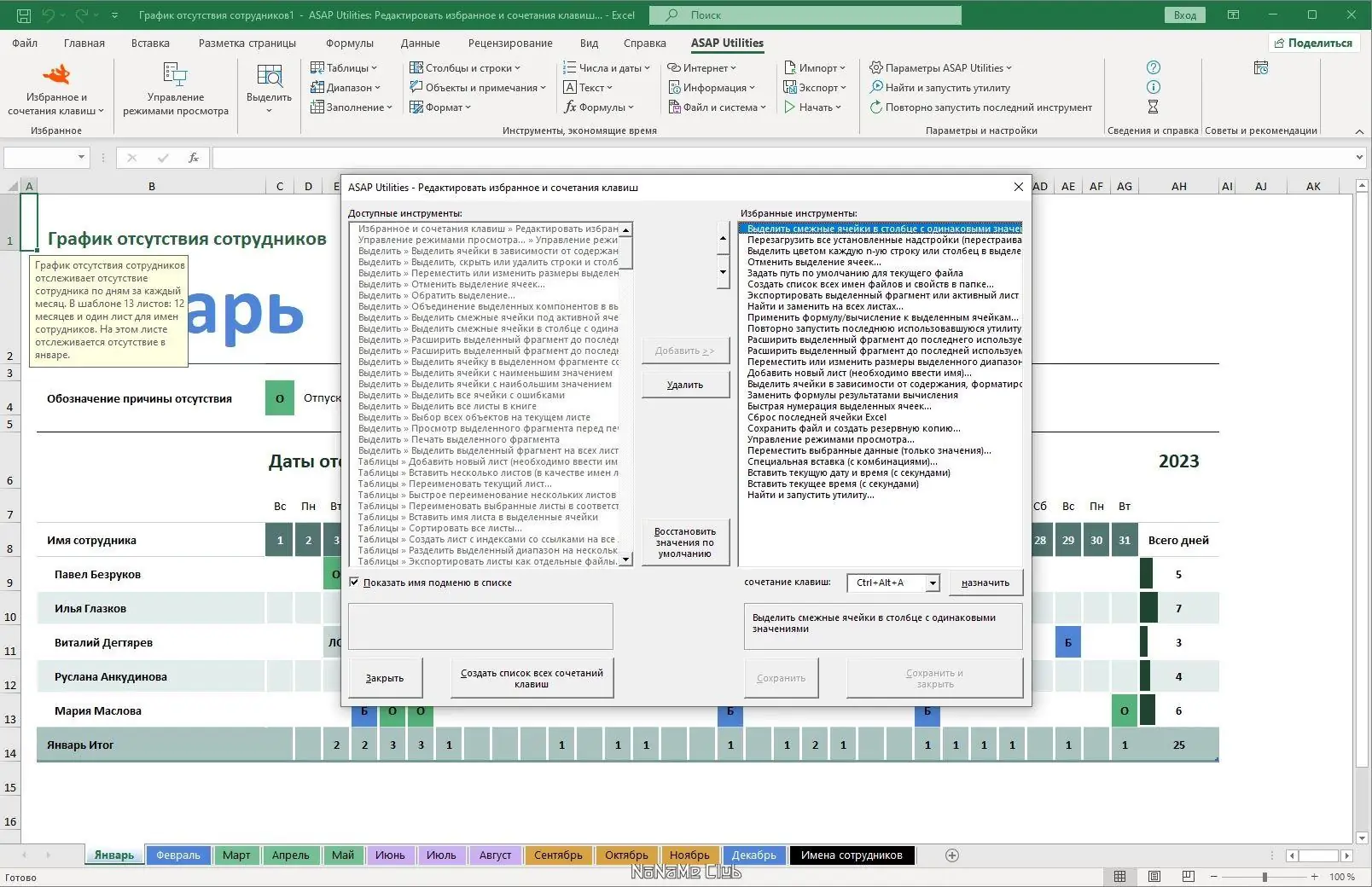Switch to the Рецензирование ribbon tab
Image resolution: width=1372 pixels, height=887 pixels.
click(510, 43)
